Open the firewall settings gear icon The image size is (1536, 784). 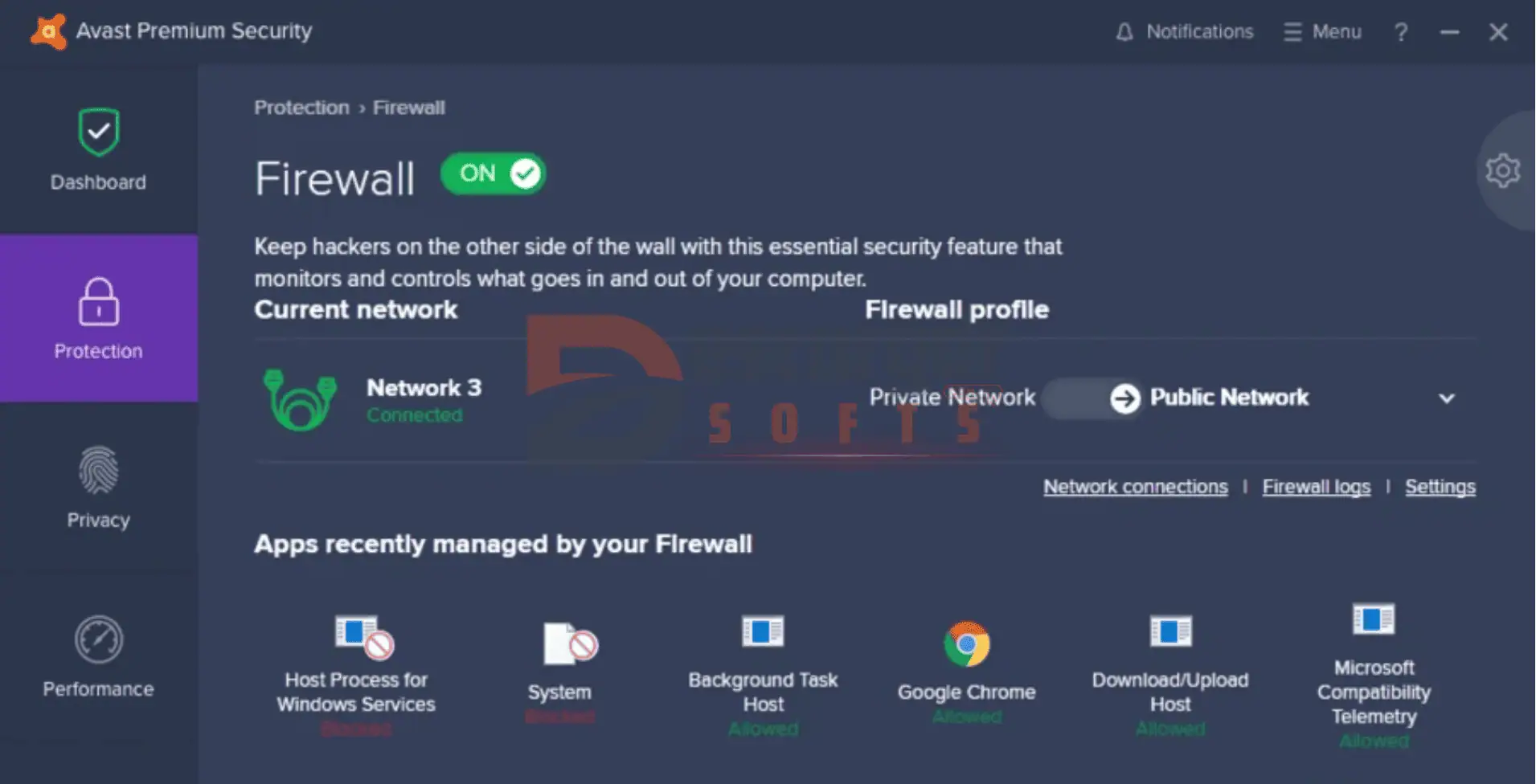pos(1502,171)
